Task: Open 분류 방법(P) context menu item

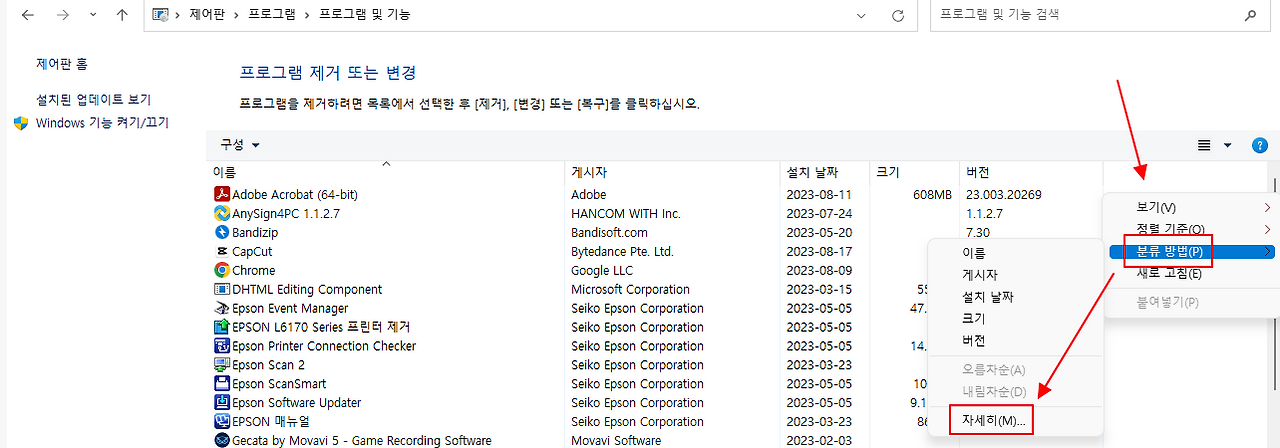Action: [x=1191, y=251]
